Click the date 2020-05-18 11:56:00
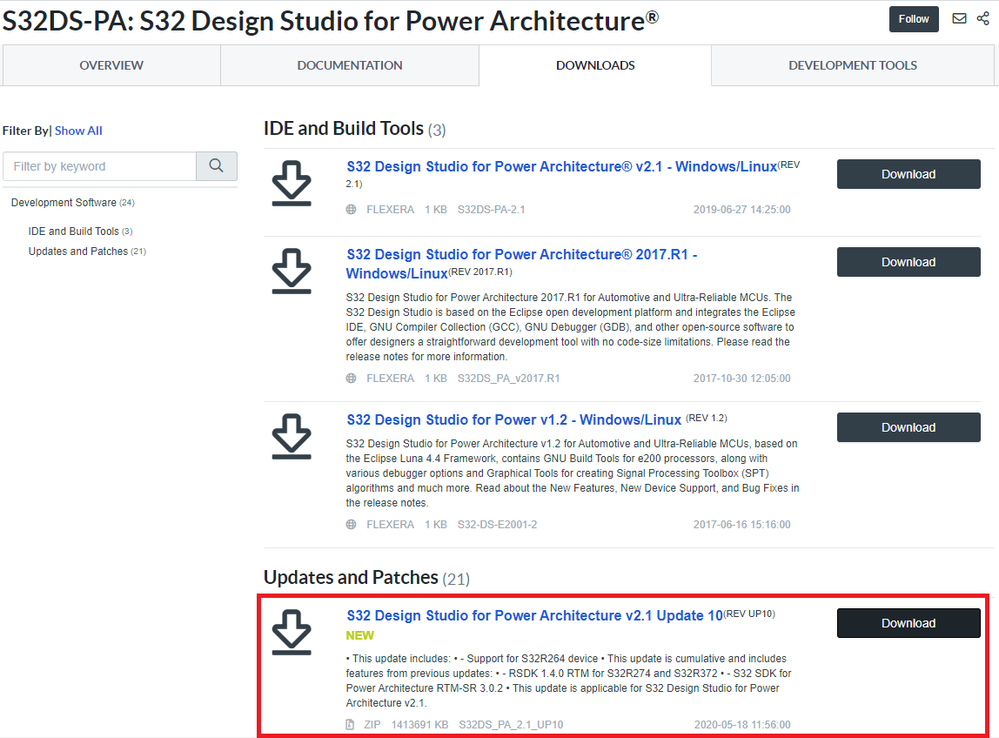 pos(742,725)
